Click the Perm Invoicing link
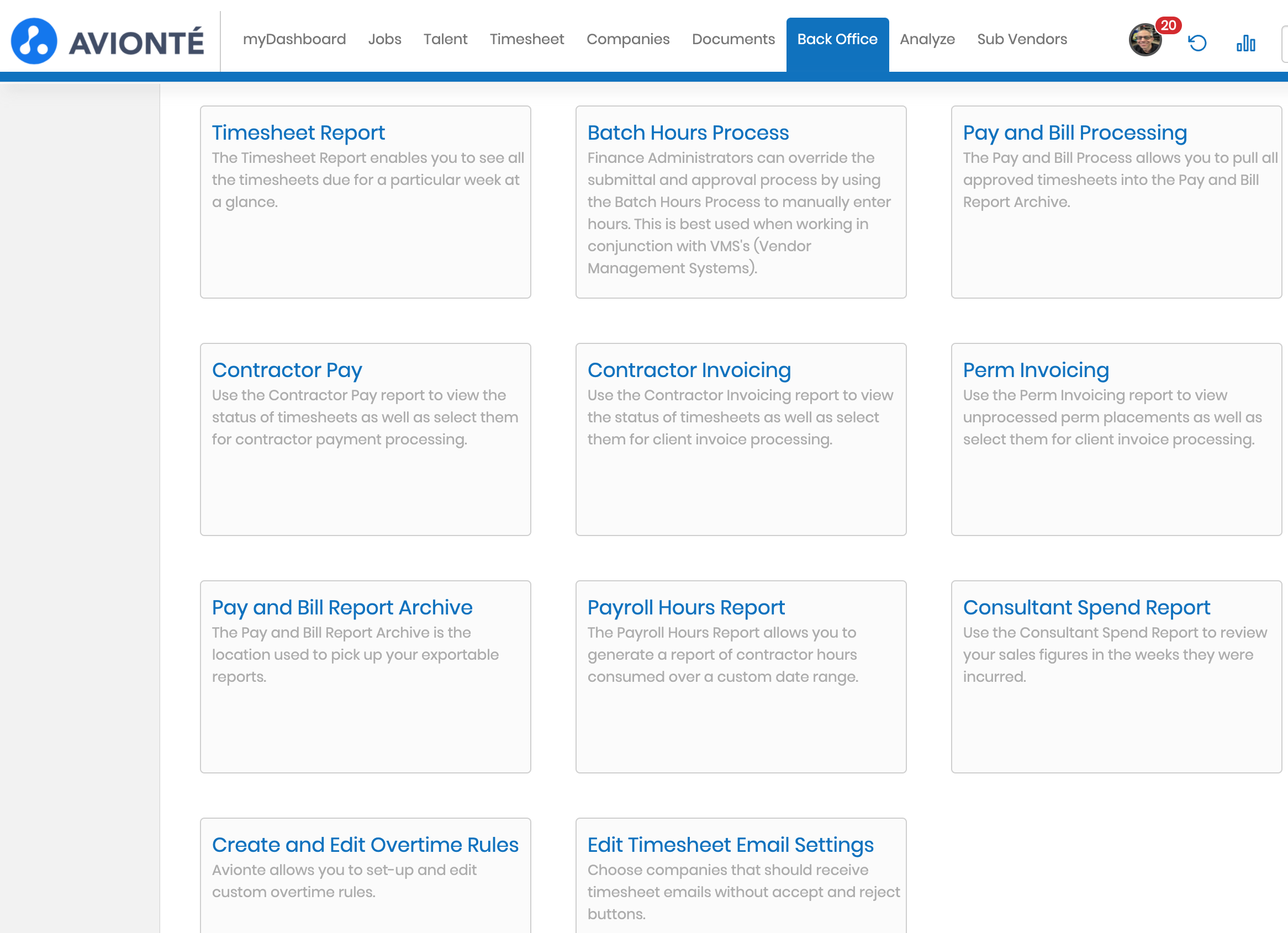1288x933 pixels. (1035, 370)
